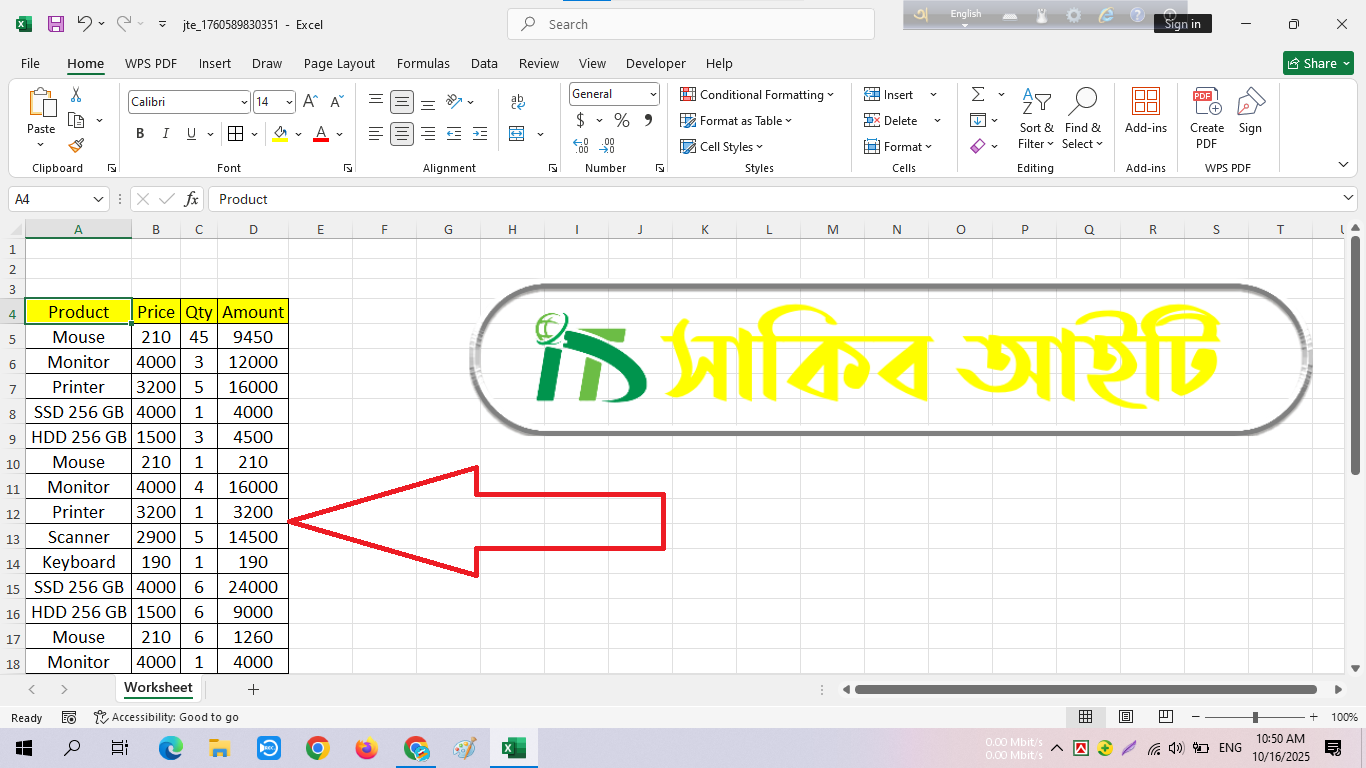Image resolution: width=1366 pixels, height=768 pixels.
Task: Switch to Page Layout view in status bar
Action: pyautogui.click(x=1125, y=717)
